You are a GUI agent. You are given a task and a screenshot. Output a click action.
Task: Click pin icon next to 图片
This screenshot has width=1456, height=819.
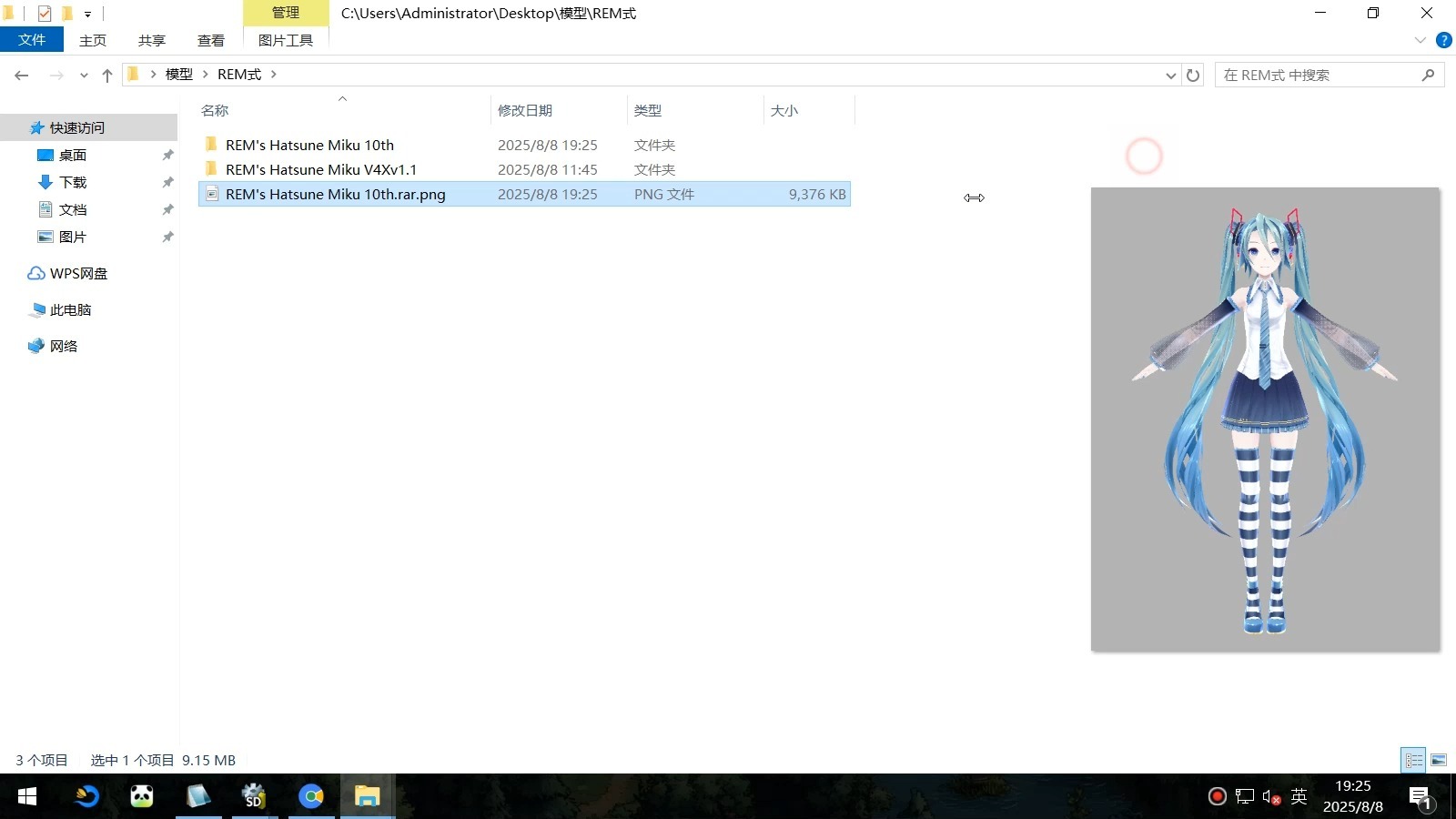pyautogui.click(x=167, y=237)
